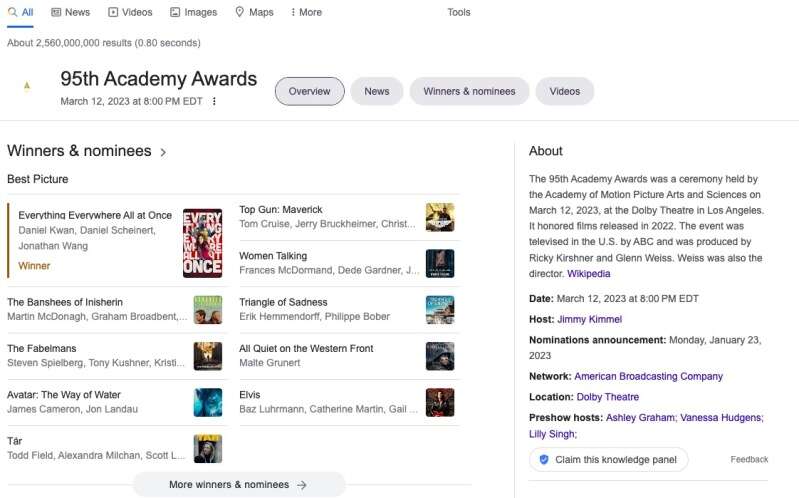Open the Triangle of Sadness poster thumbnail

click(x=440, y=309)
